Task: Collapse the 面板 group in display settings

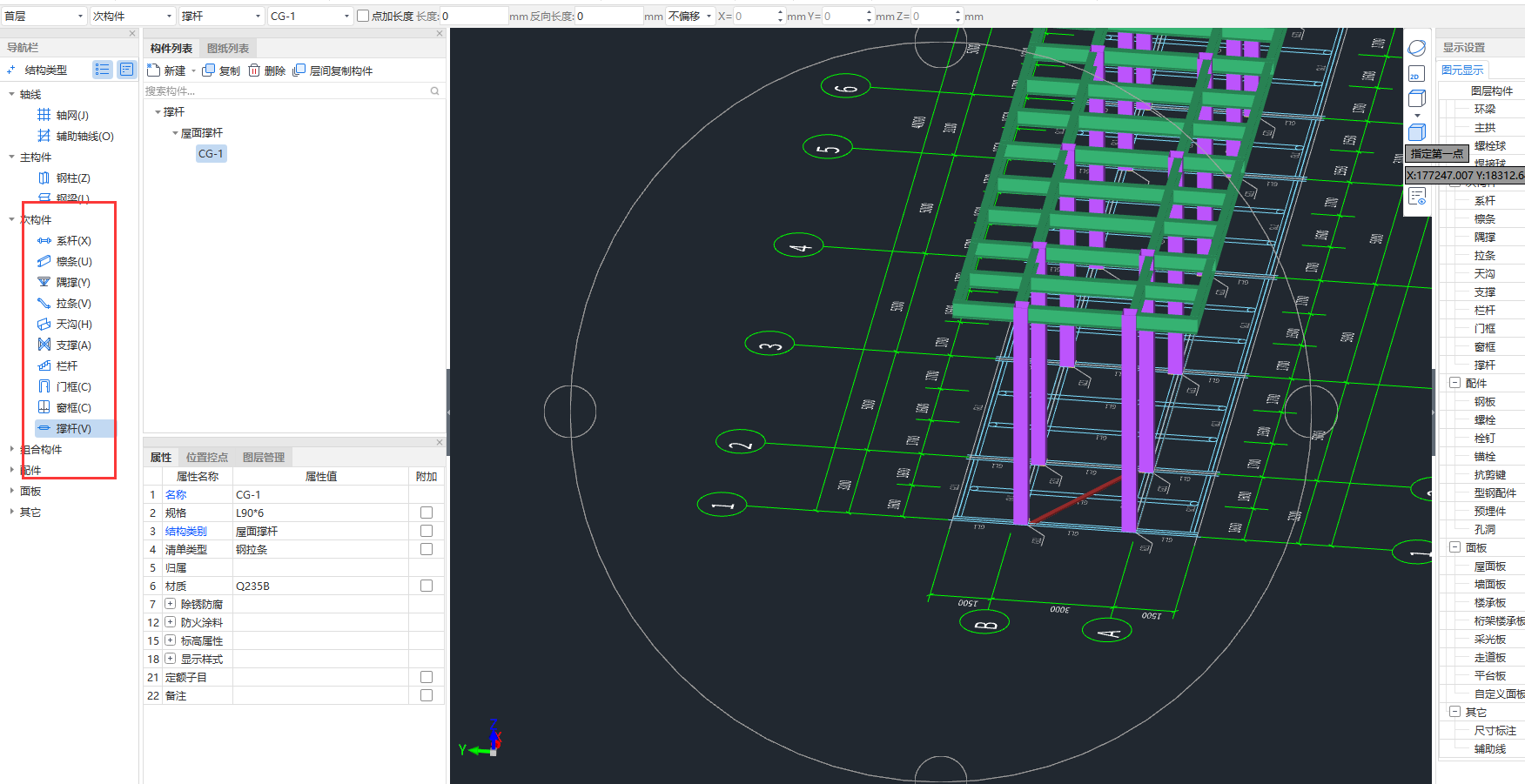Action: point(1454,547)
